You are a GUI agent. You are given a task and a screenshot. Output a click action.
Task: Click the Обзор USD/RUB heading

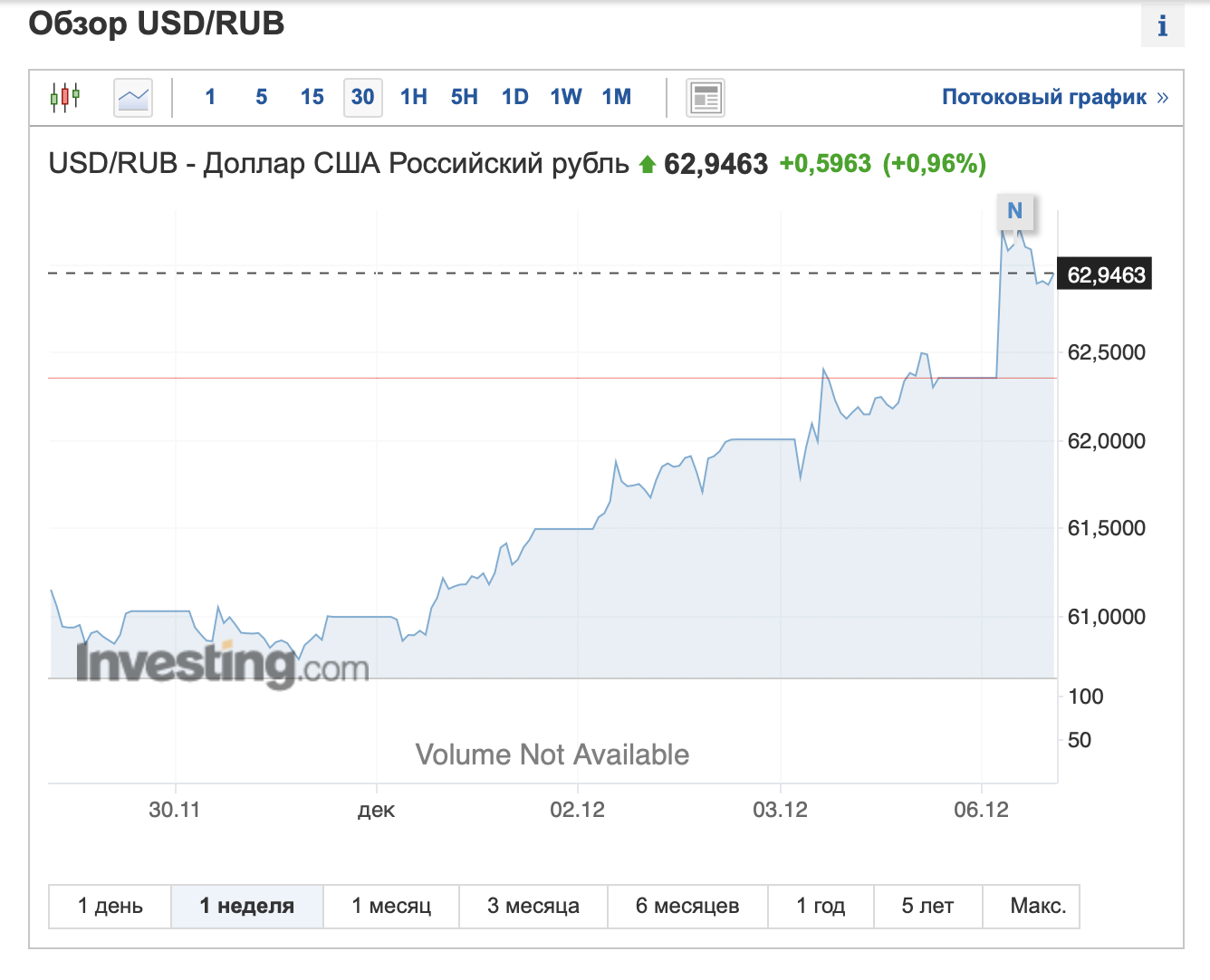pos(157,24)
